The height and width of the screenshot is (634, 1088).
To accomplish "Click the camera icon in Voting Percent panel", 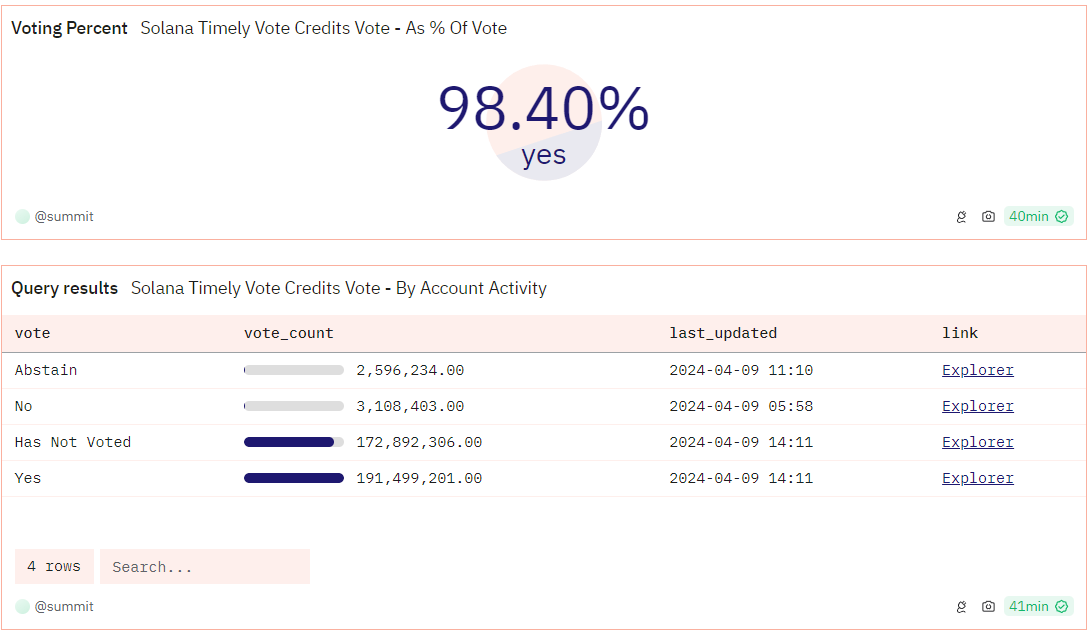I will click(988, 216).
